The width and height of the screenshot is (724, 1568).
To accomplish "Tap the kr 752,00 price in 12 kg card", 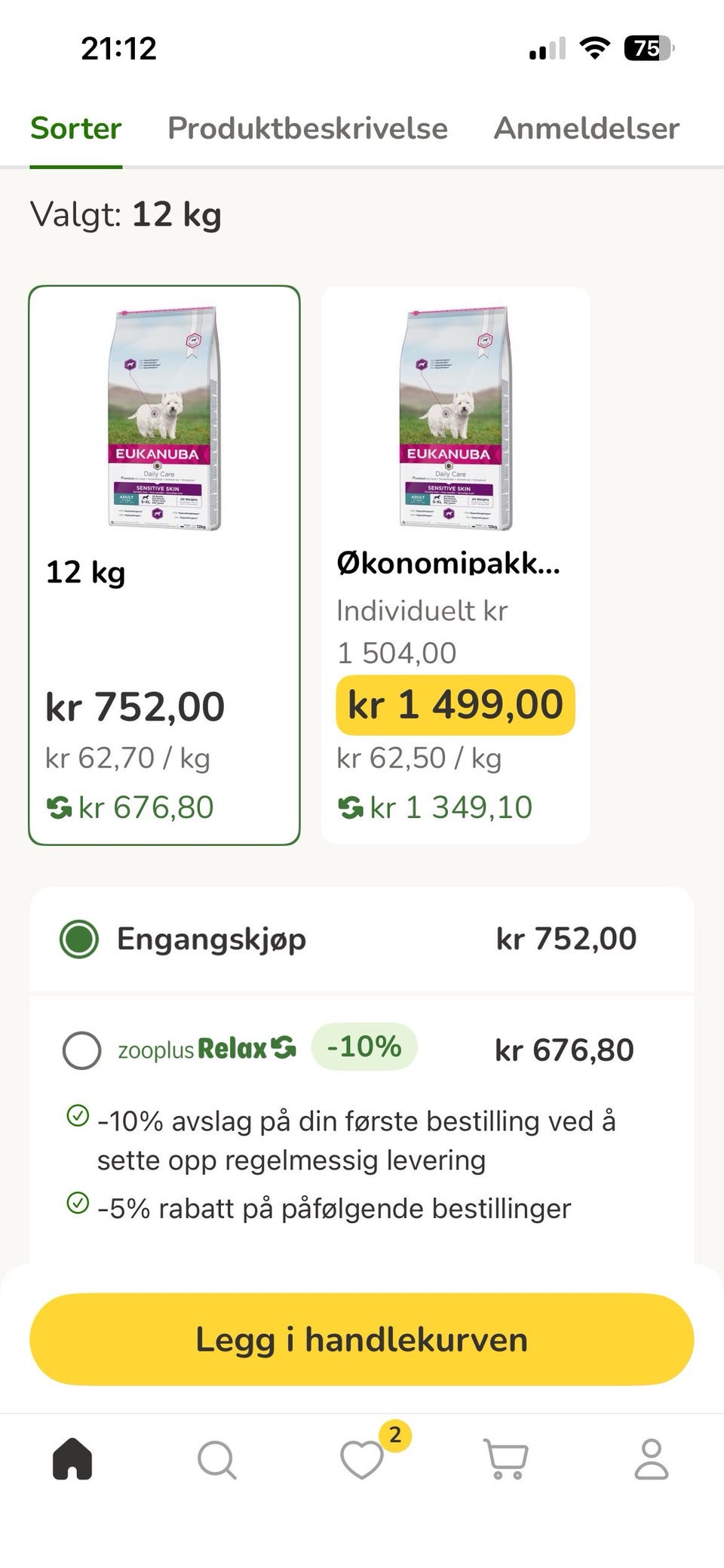I will point(135,707).
